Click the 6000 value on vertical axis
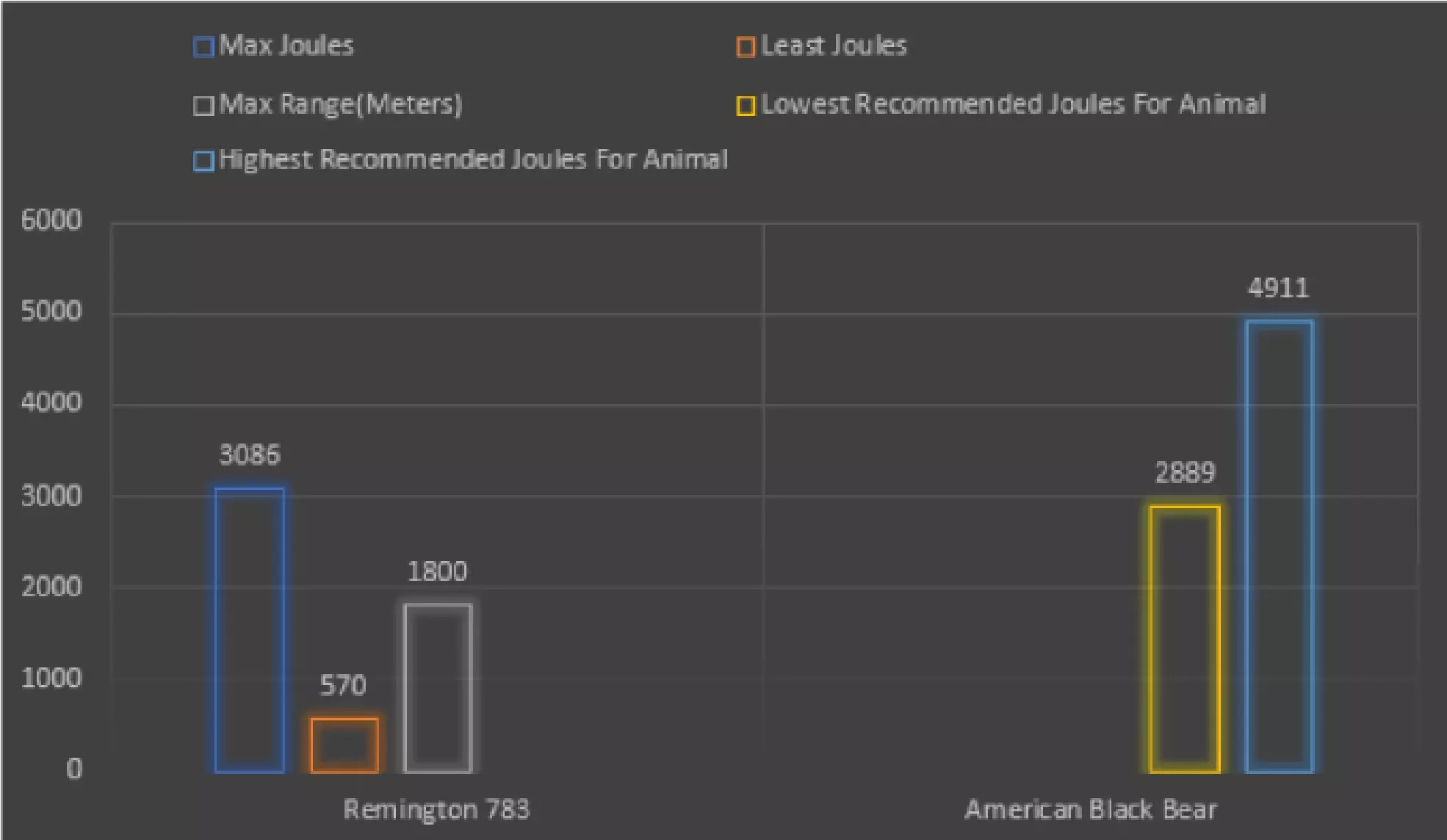The image size is (1447, 840). pos(51,220)
